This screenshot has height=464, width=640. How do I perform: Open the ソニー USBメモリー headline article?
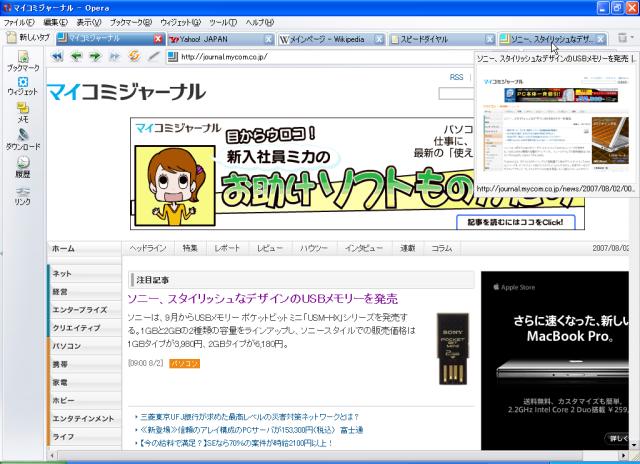pyautogui.click(x=262, y=299)
